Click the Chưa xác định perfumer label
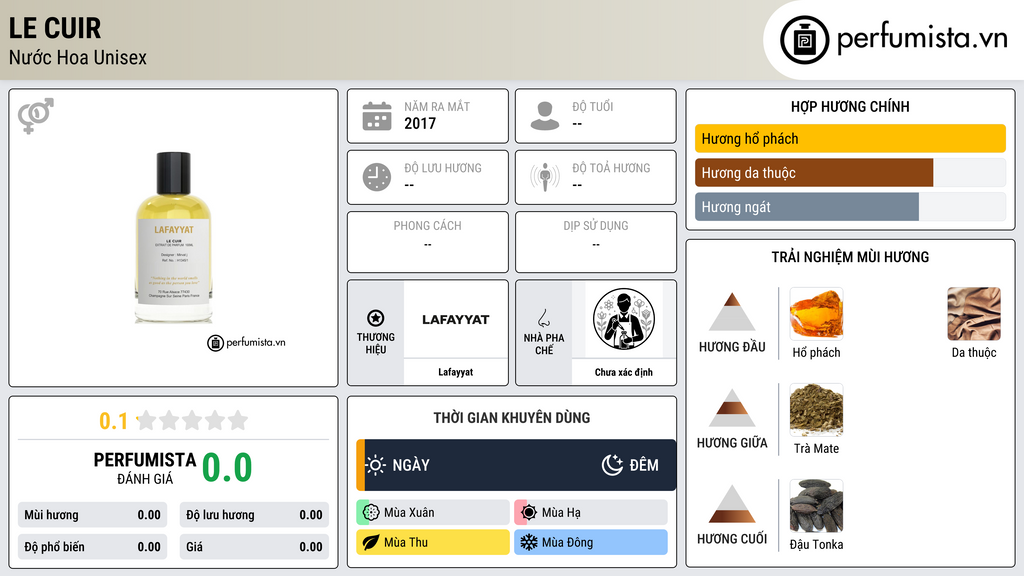 pos(624,372)
